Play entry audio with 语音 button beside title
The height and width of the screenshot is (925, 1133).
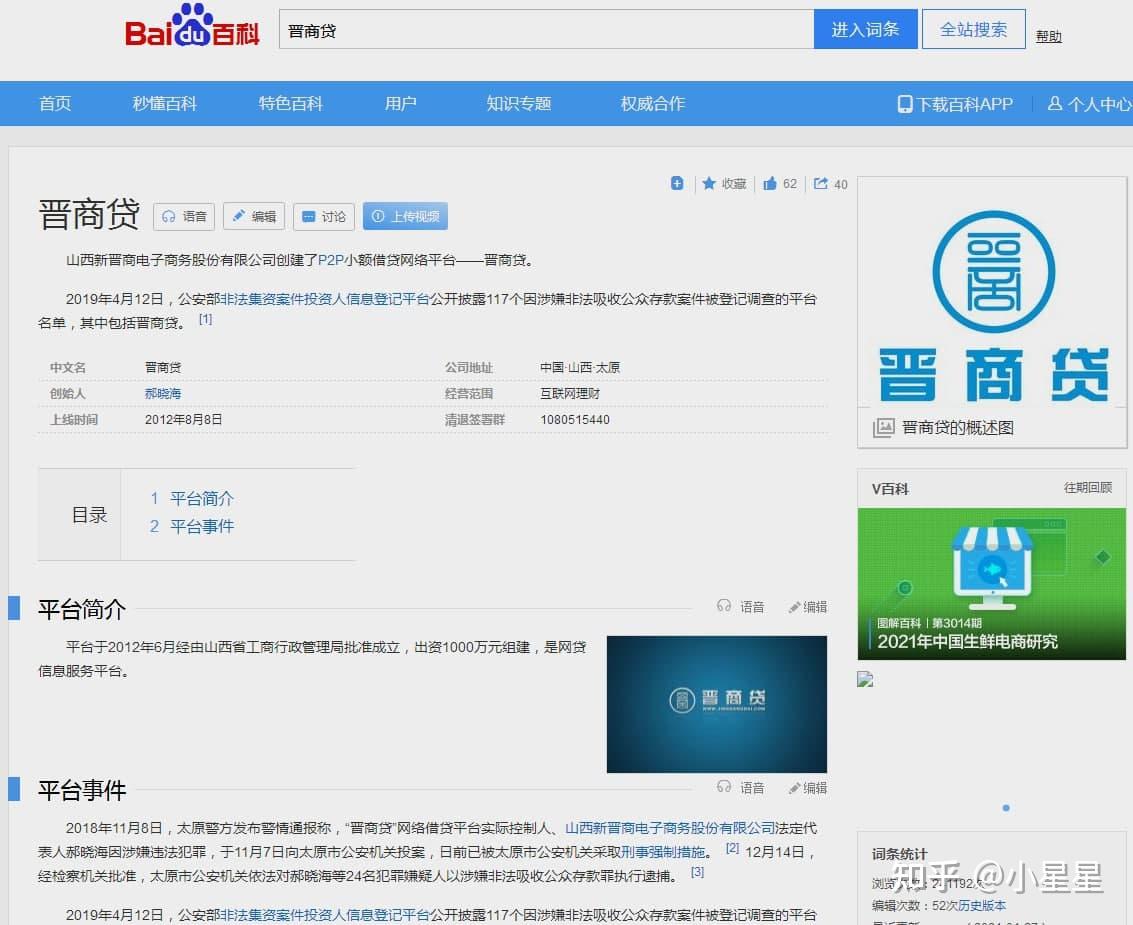[x=184, y=216]
